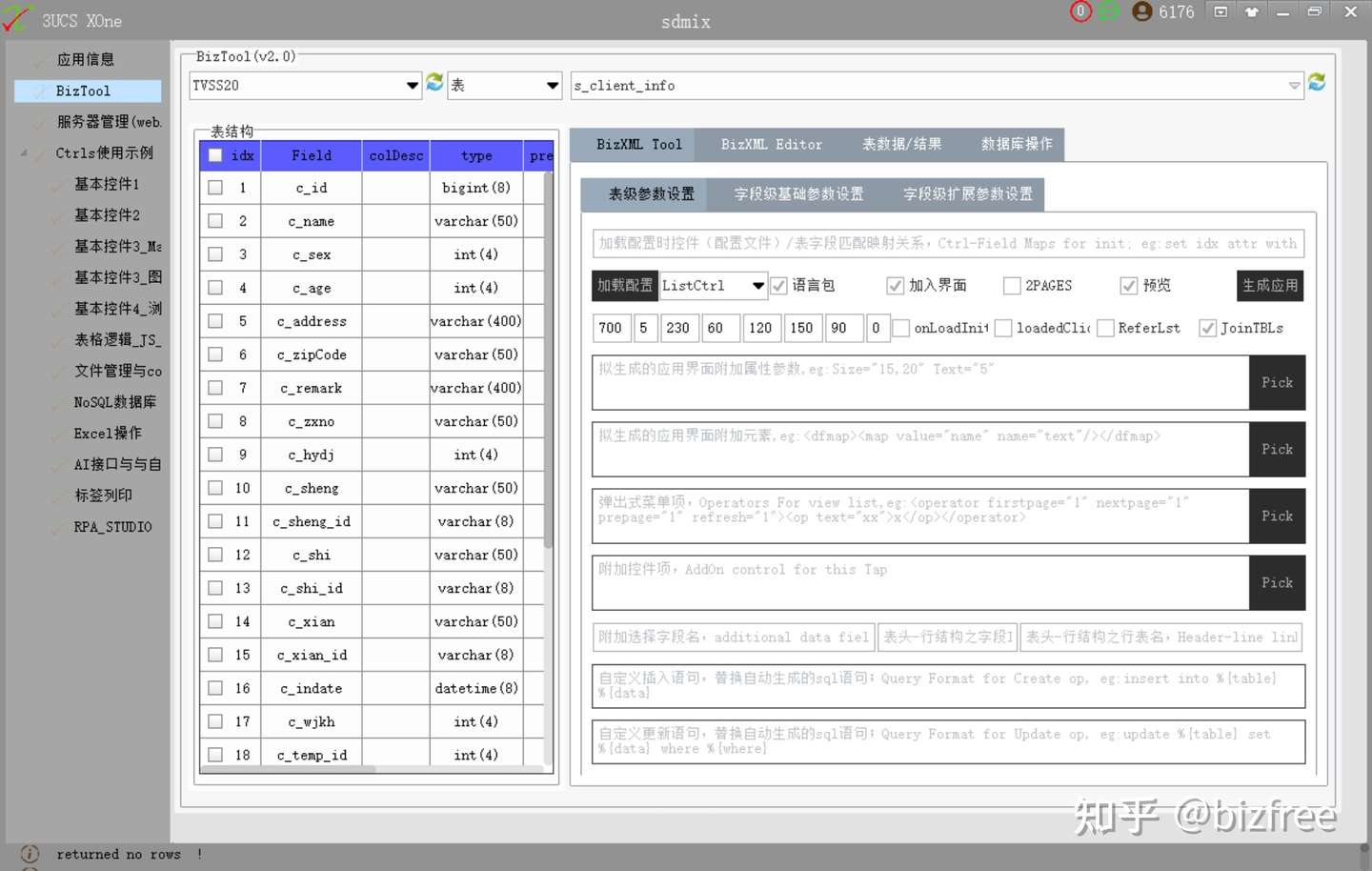Screen dimensions: 1372x871
Task: Click the width field showing 700
Action: coord(611,328)
